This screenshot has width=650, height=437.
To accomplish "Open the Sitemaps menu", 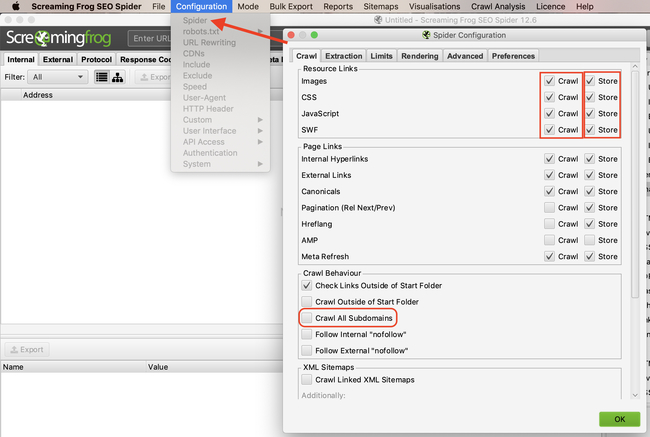I will point(381,6).
